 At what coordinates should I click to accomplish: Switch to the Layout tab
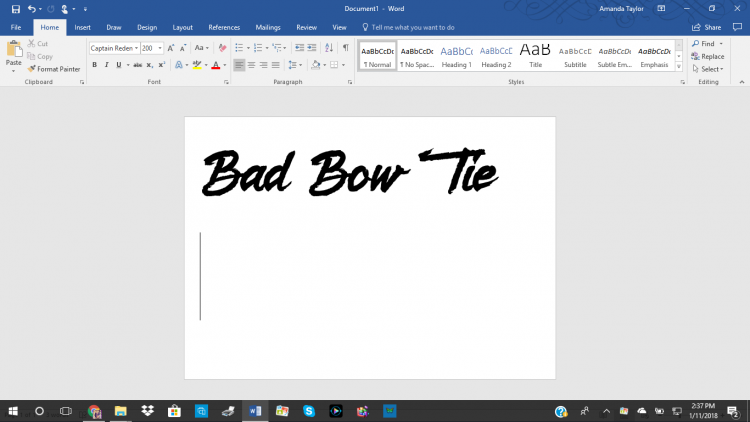(x=182, y=27)
